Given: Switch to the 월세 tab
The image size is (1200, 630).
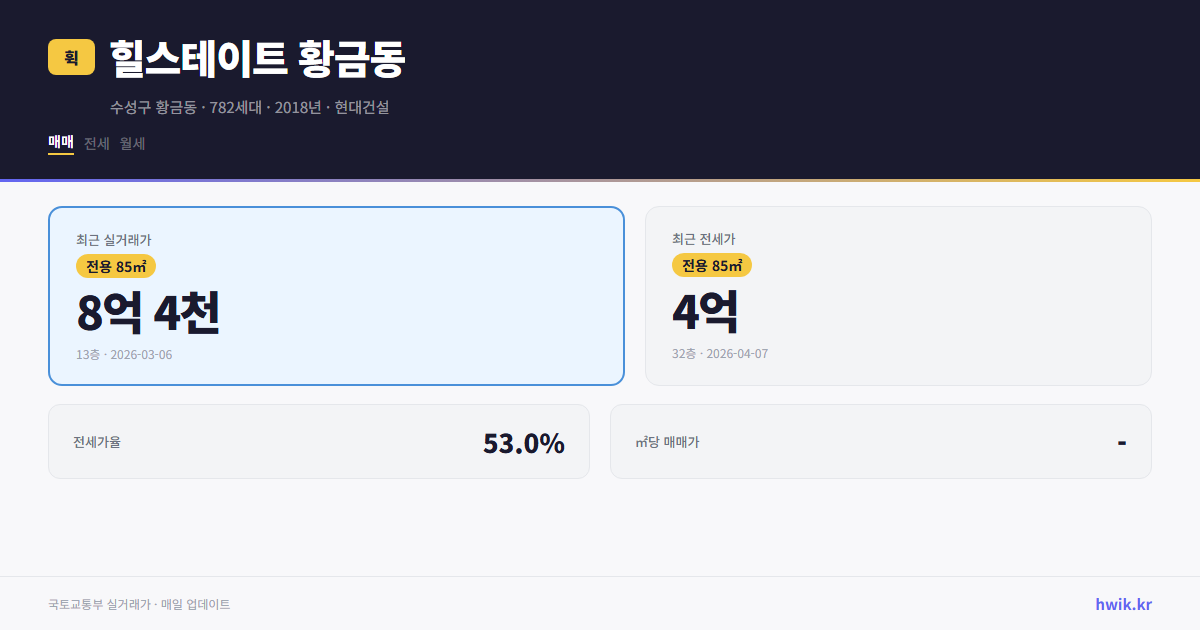Looking at the screenshot, I should click(x=131, y=143).
